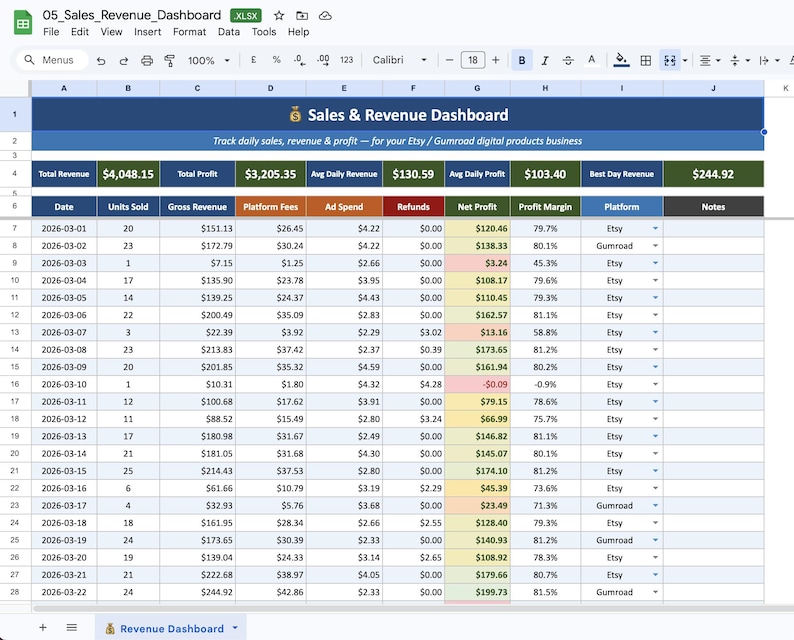Decrease decimal places
This screenshot has width=794, height=640.
(x=299, y=60)
